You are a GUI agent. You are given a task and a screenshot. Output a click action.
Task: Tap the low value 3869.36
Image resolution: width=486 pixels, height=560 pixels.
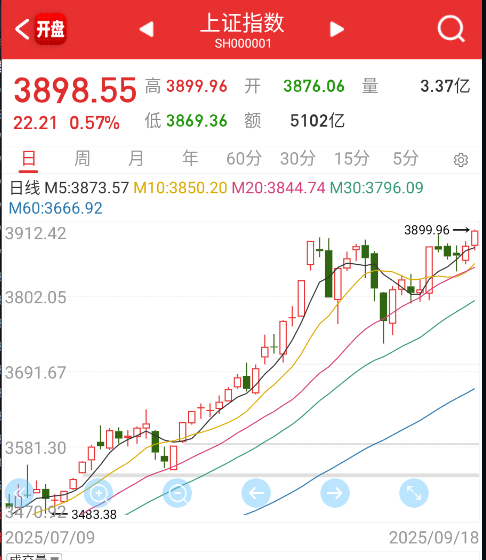(x=197, y=121)
